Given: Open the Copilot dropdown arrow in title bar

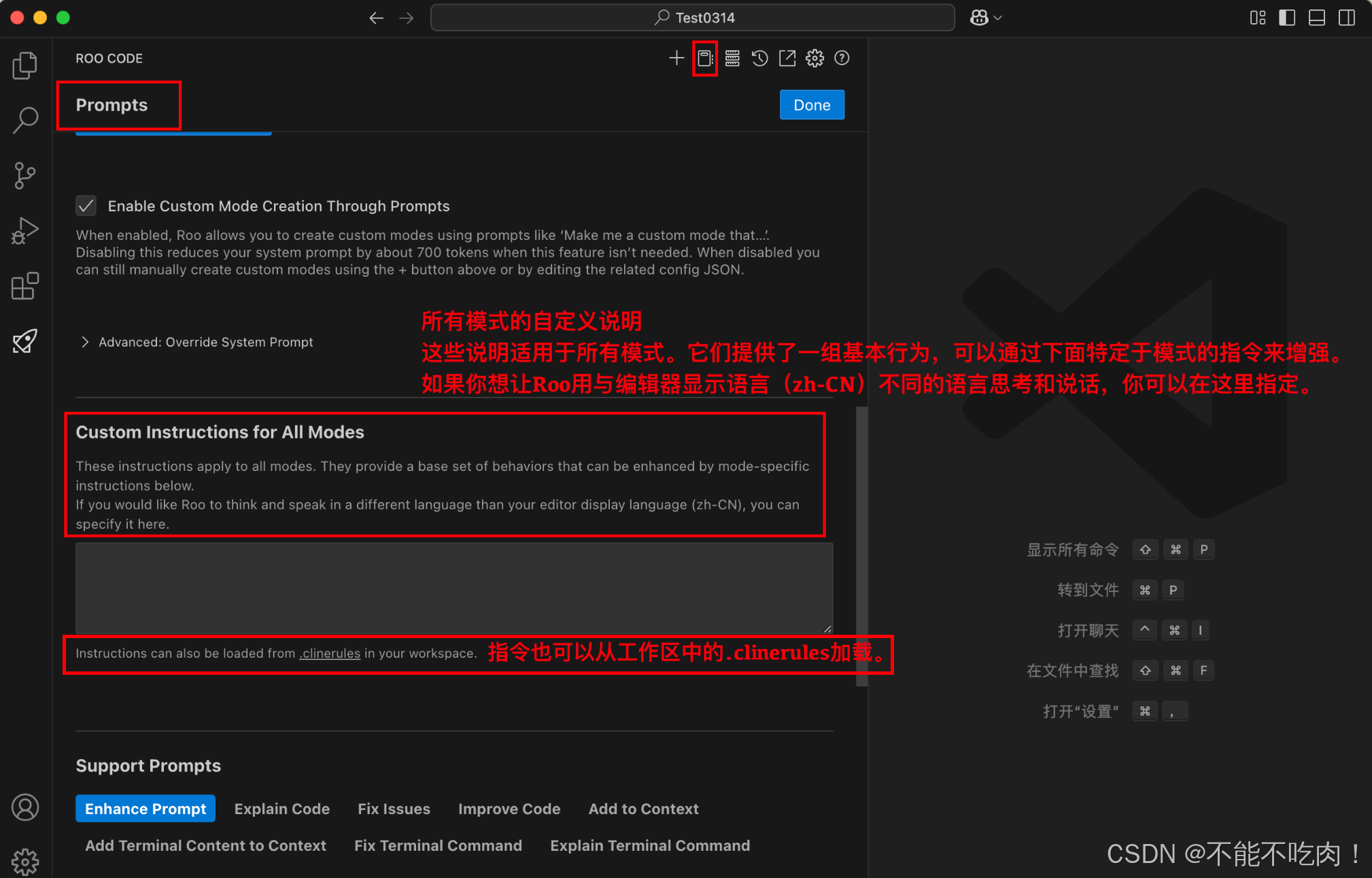Looking at the screenshot, I should pos(998,18).
